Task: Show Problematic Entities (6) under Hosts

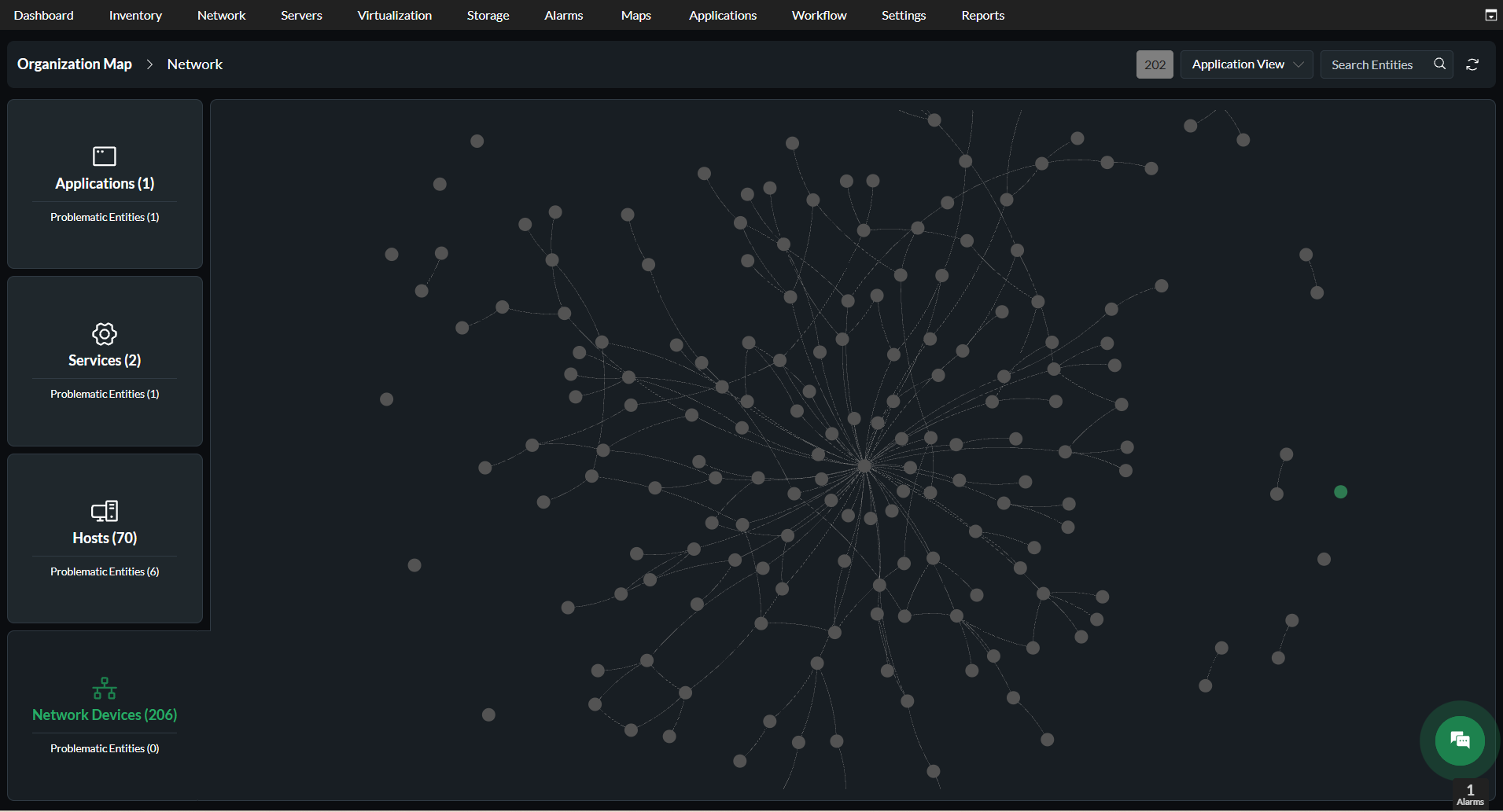Action: 105,571
